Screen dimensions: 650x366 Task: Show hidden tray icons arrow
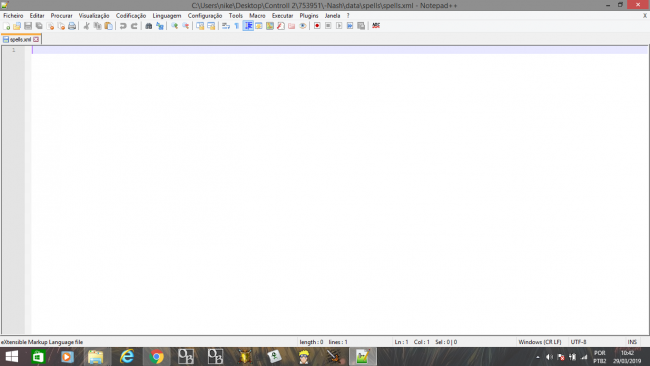(538, 357)
